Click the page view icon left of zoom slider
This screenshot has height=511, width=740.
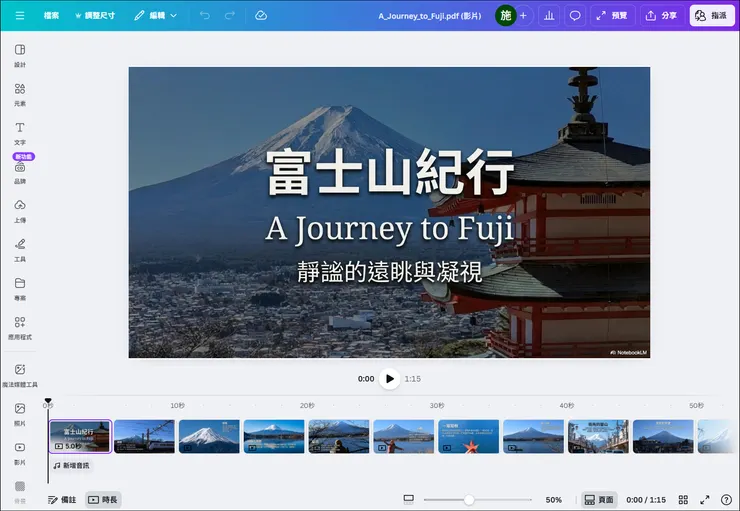point(409,499)
